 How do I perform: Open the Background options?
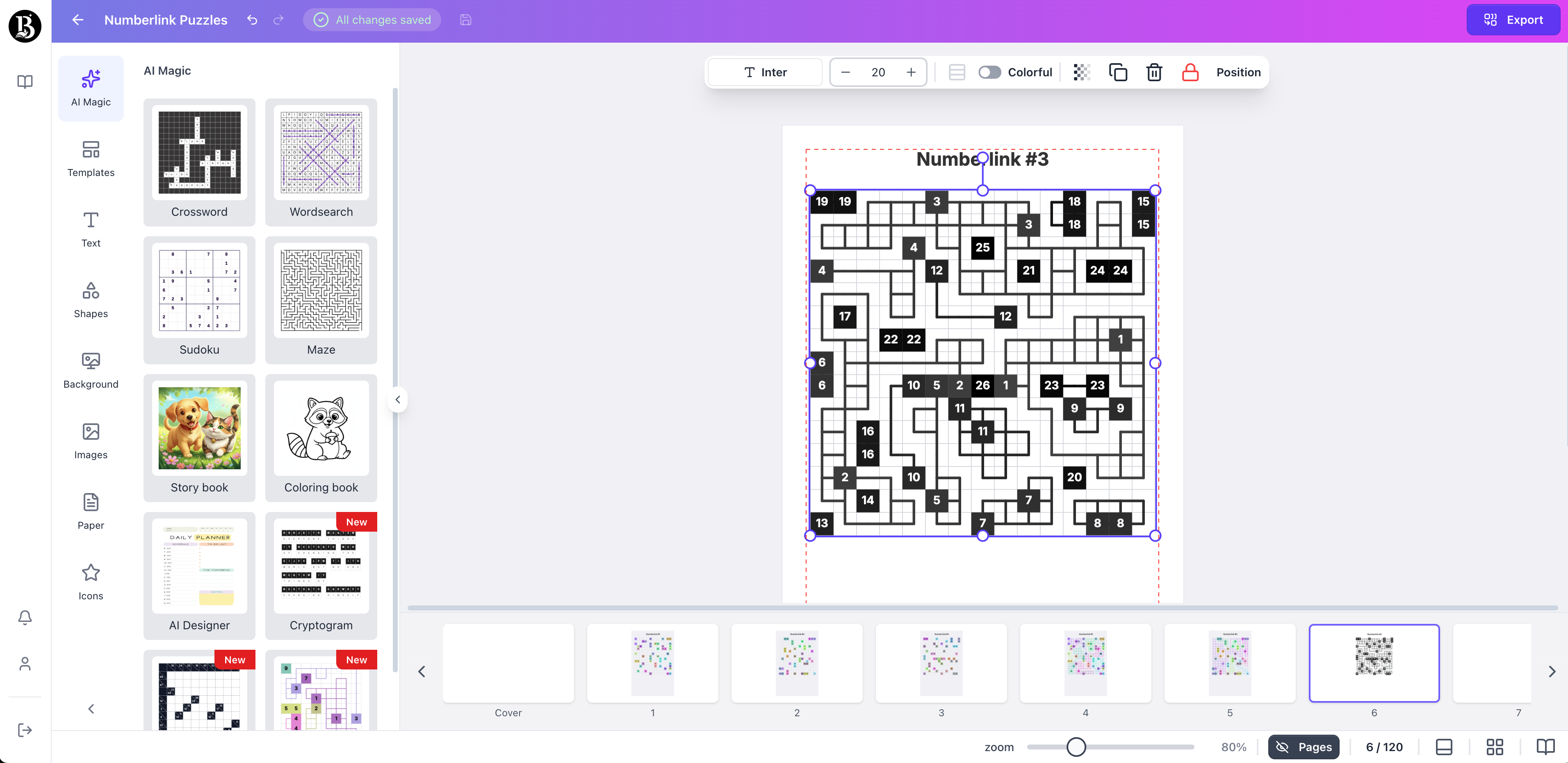(90, 369)
